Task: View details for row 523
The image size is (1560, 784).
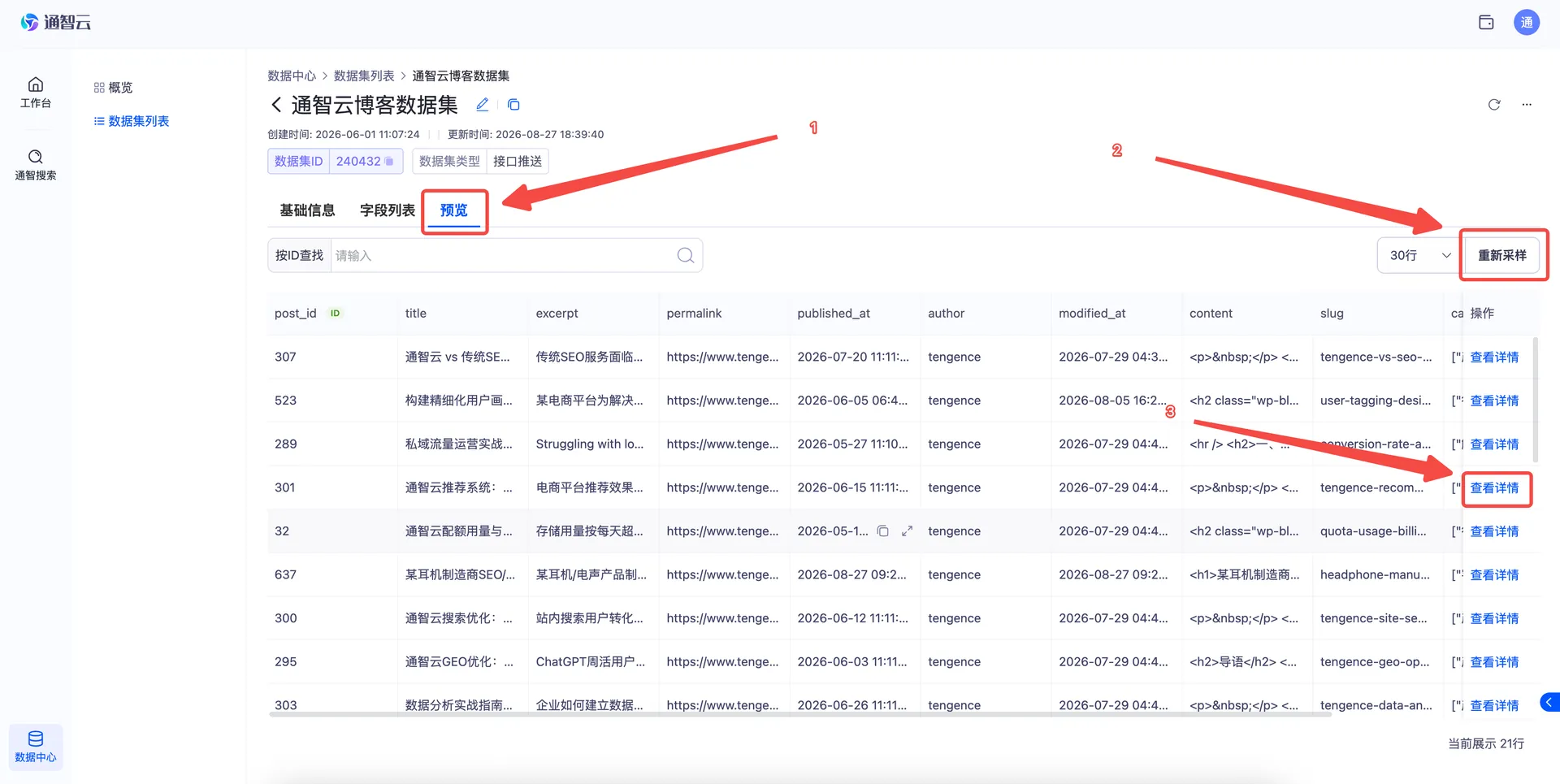Action: click(1494, 401)
